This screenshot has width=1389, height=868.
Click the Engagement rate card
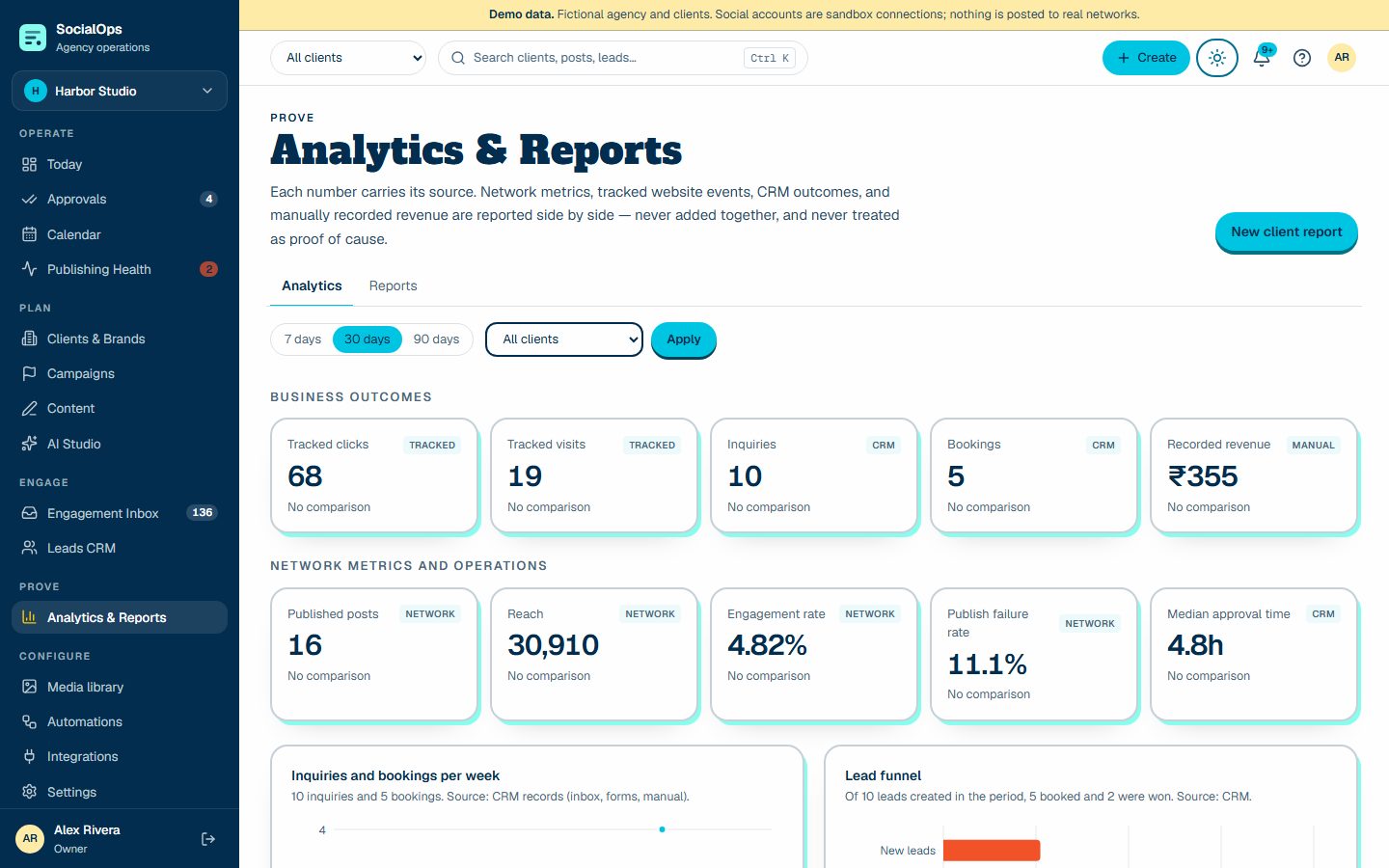pos(814,654)
